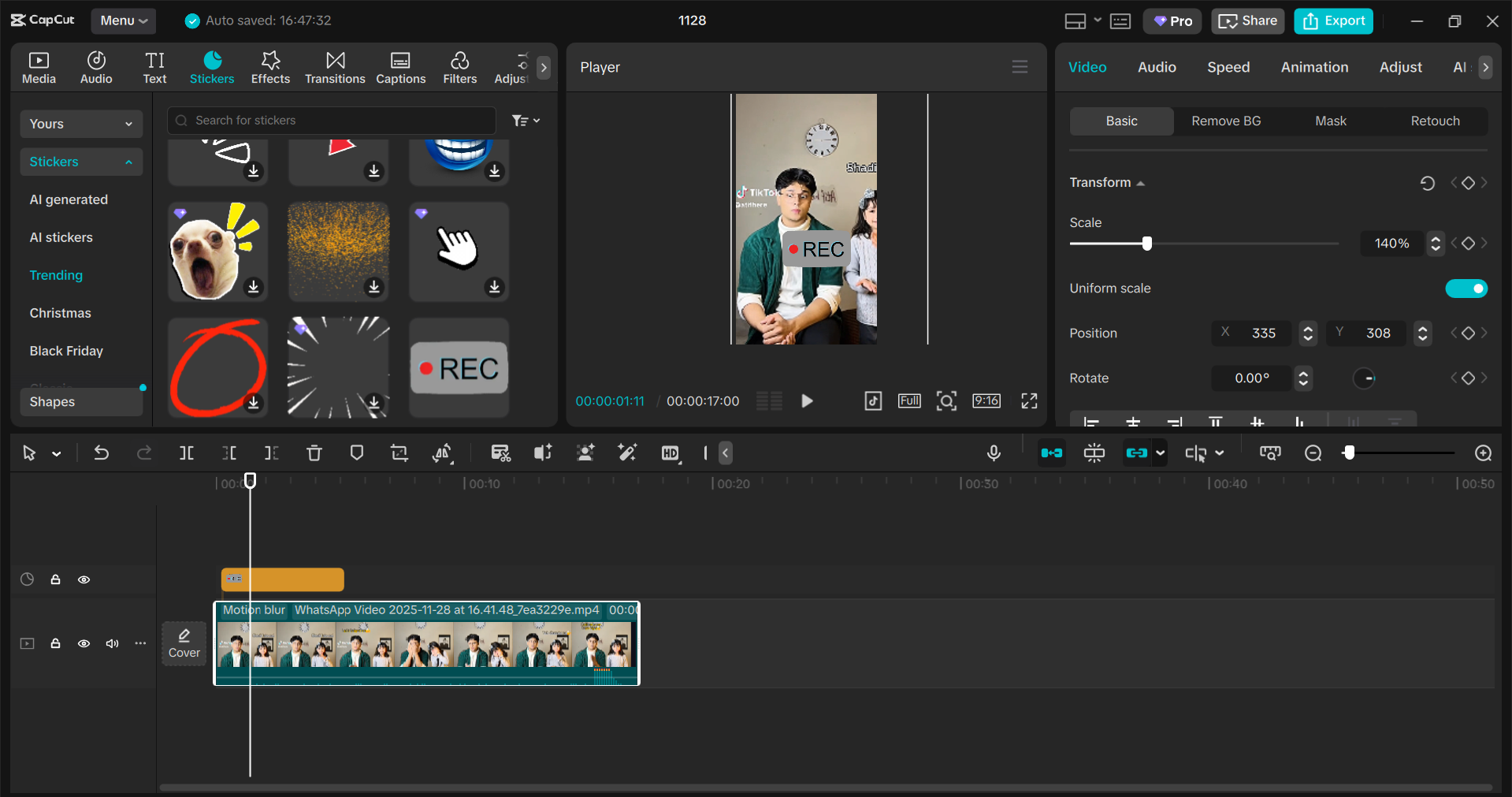This screenshot has width=1512, height=797.
Task: Open the Captions panel
Action: pyautogui.click(x=400, y=67)
